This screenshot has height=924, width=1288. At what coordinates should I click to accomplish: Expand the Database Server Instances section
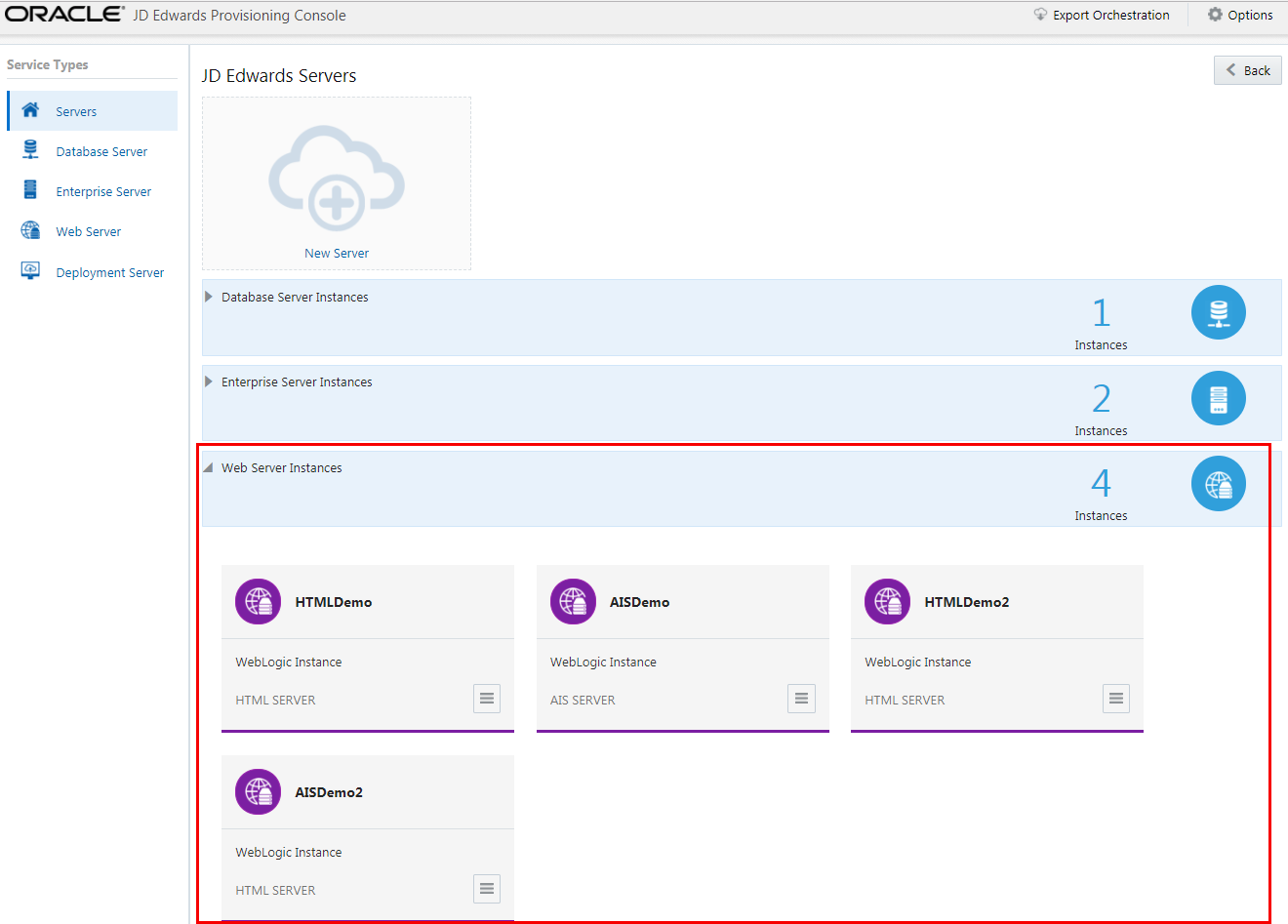pyautogui.click(x=208, y=297)
